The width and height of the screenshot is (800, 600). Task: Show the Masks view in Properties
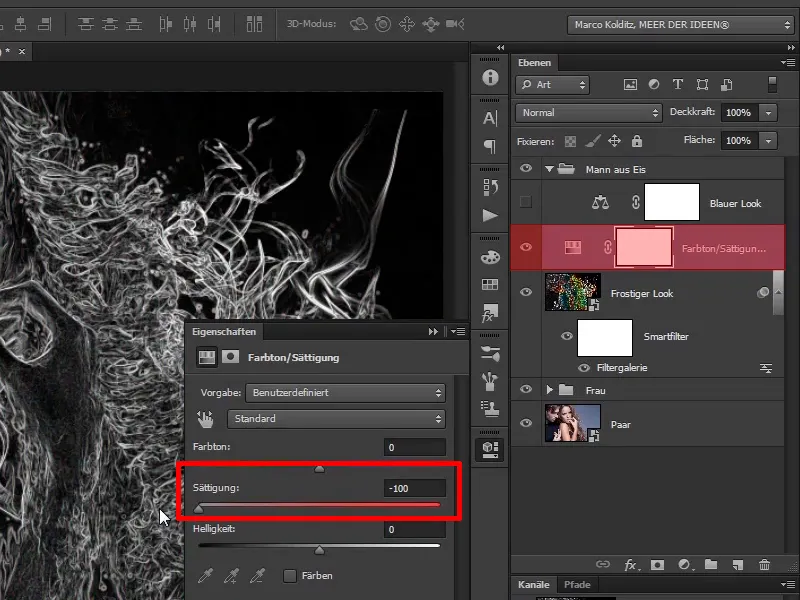pyautogui.click(x=230, y=357)
